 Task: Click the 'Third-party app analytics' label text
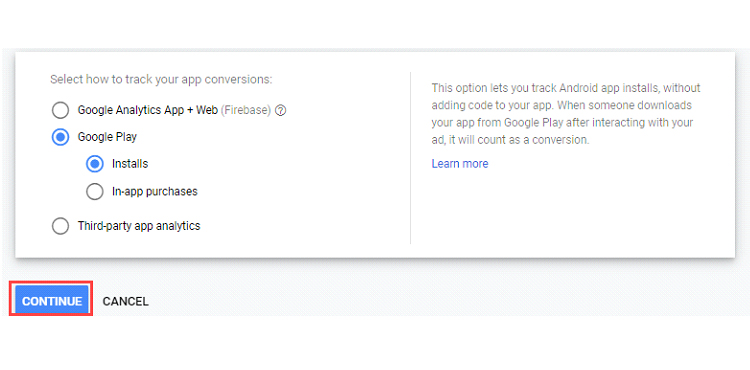(139, 226)
